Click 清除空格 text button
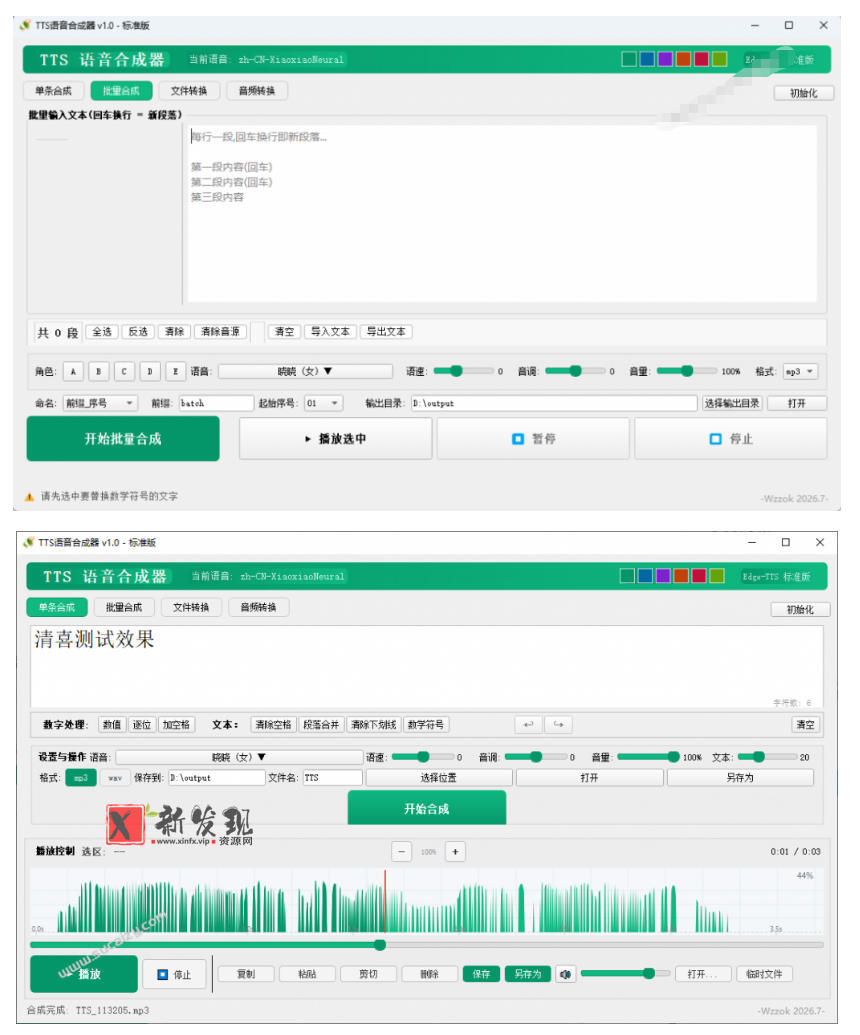The image size is (860, 1035). click(273, 725)
